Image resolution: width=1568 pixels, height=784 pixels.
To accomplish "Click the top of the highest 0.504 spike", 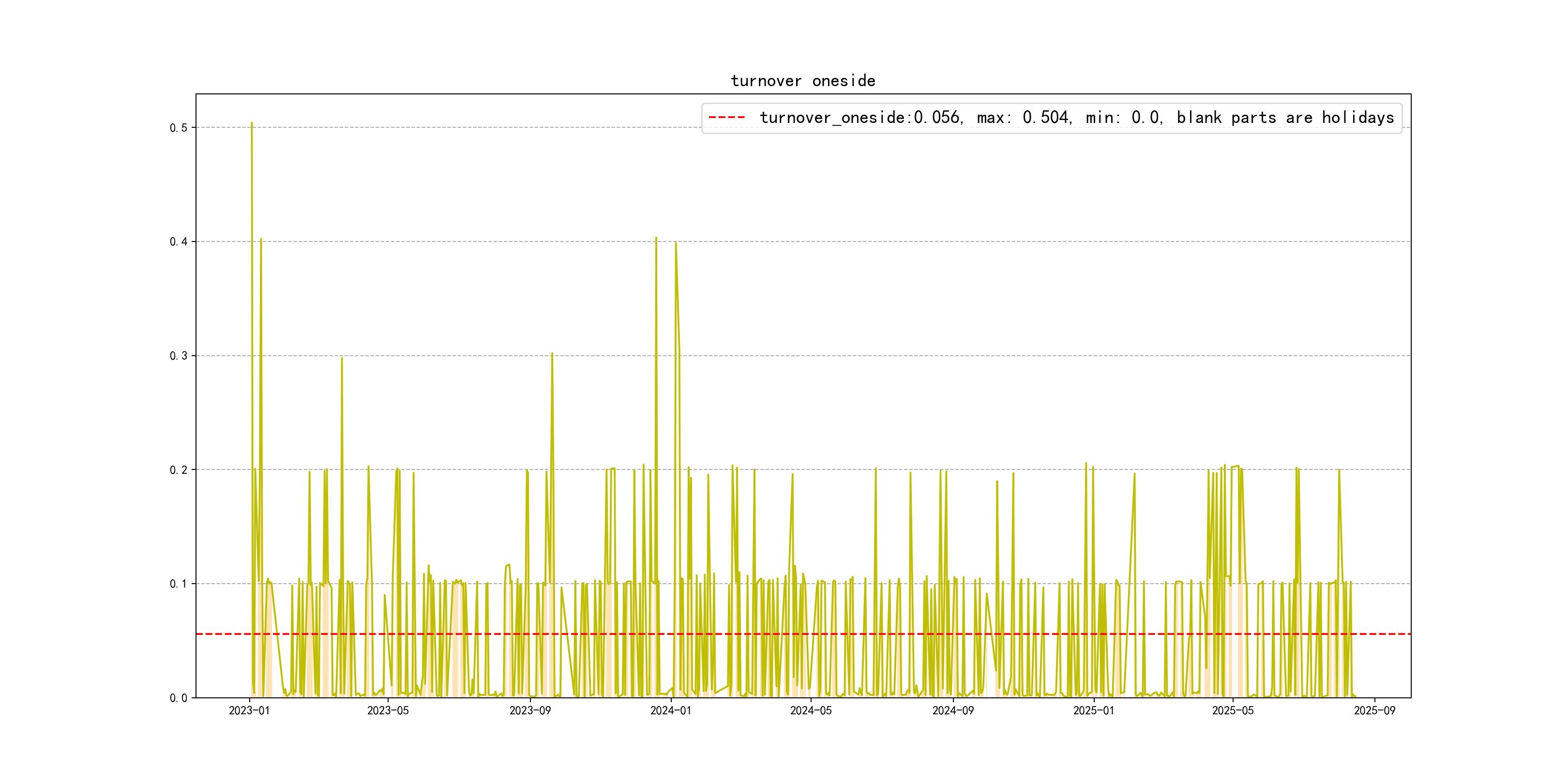I will pos(251,123).
